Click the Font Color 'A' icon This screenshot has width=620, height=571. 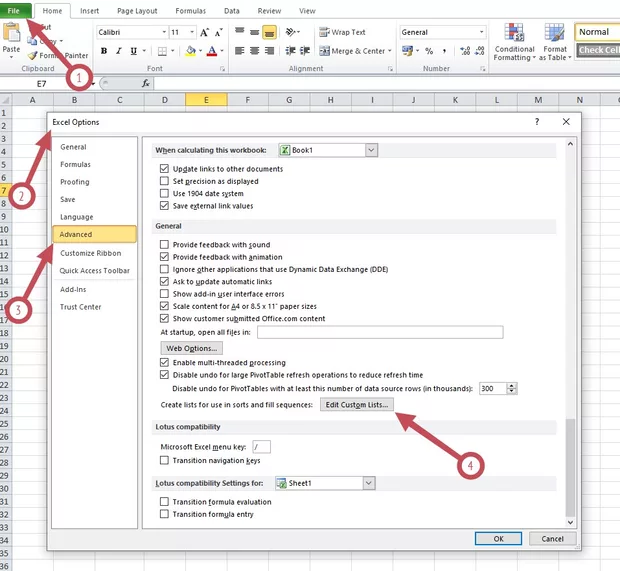[x=212, y=51]
